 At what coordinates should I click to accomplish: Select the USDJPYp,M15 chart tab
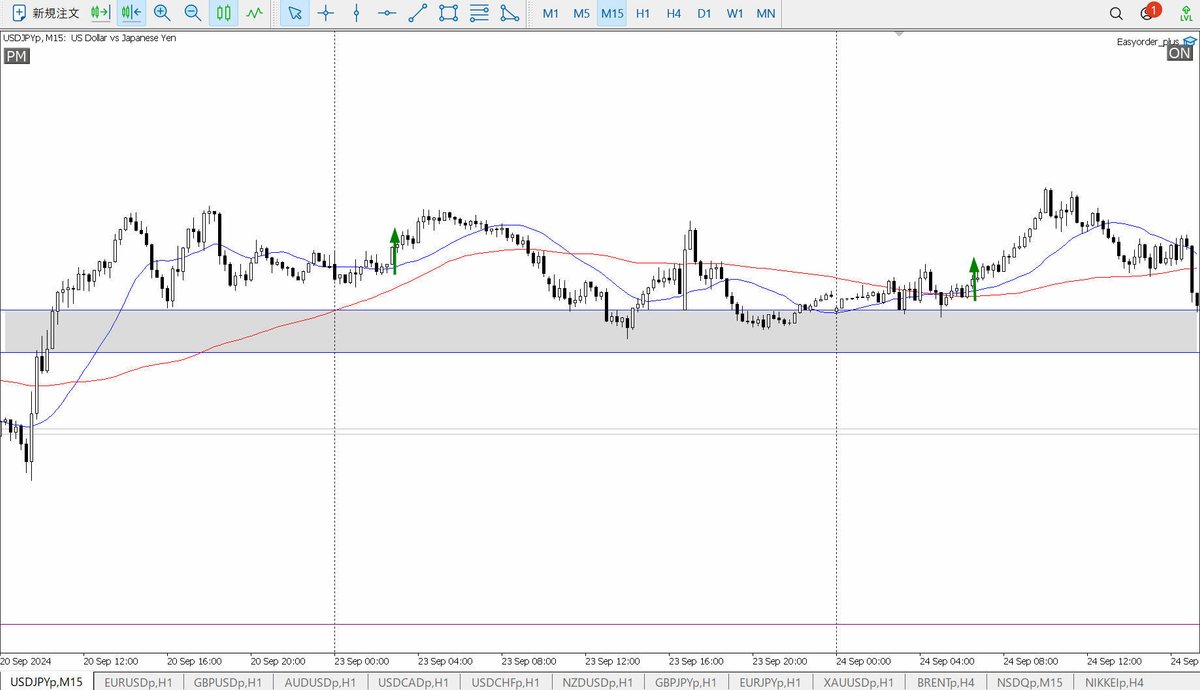click(x=46, y=681)
